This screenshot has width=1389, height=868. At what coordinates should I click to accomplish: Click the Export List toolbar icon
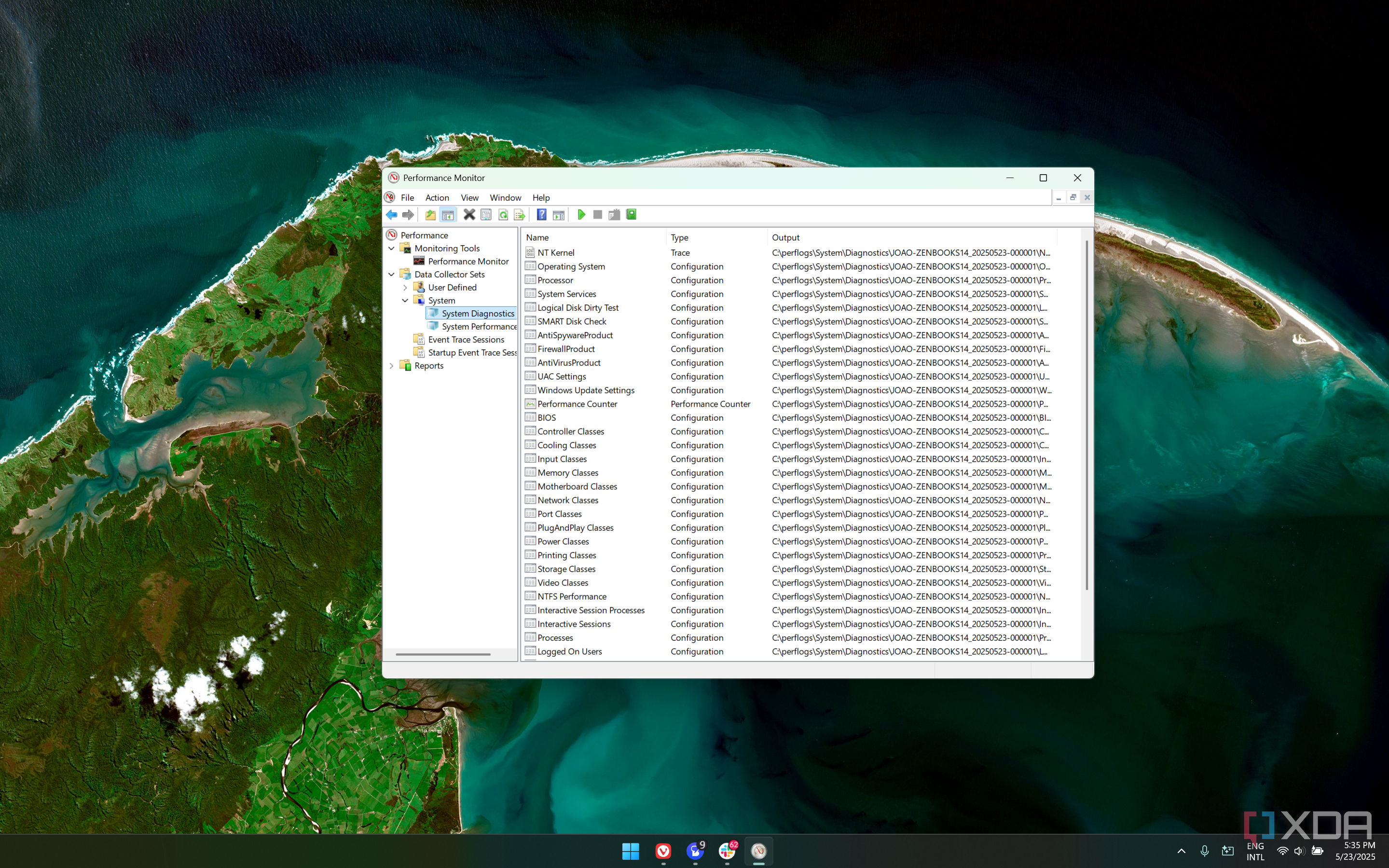(x=520, y=215)
